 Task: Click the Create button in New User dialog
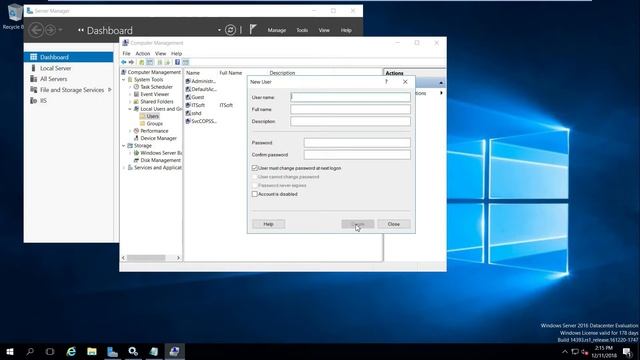tap(358, 224)
